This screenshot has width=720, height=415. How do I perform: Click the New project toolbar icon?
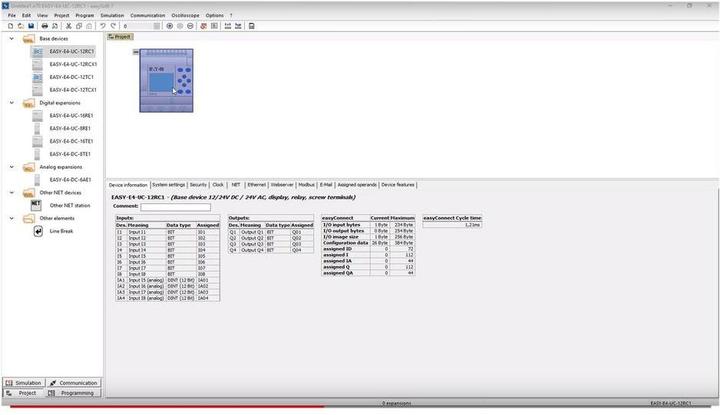[11, 26]
